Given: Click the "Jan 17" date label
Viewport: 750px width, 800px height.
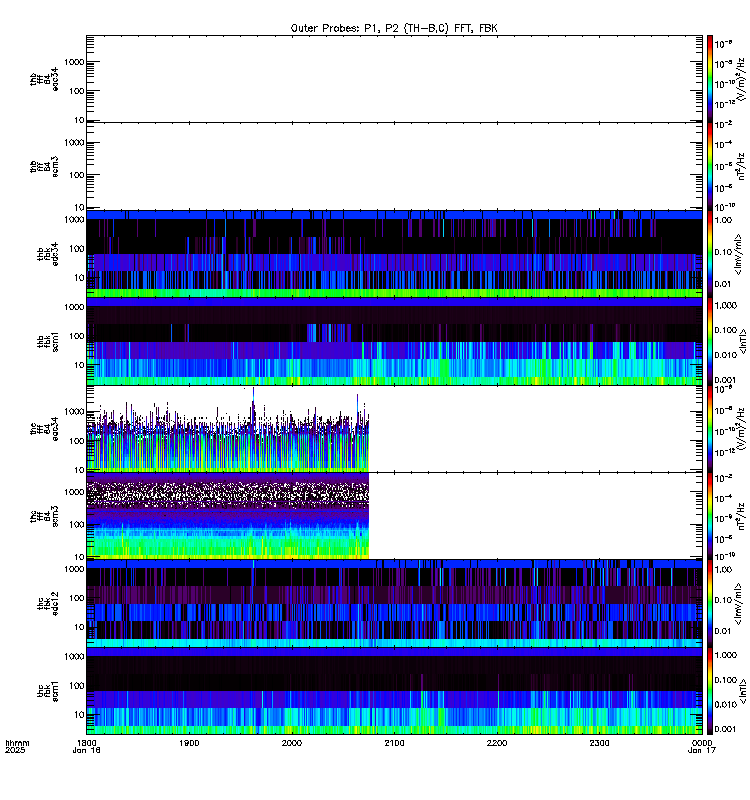Looking at the screenshot, I should 702,751.
